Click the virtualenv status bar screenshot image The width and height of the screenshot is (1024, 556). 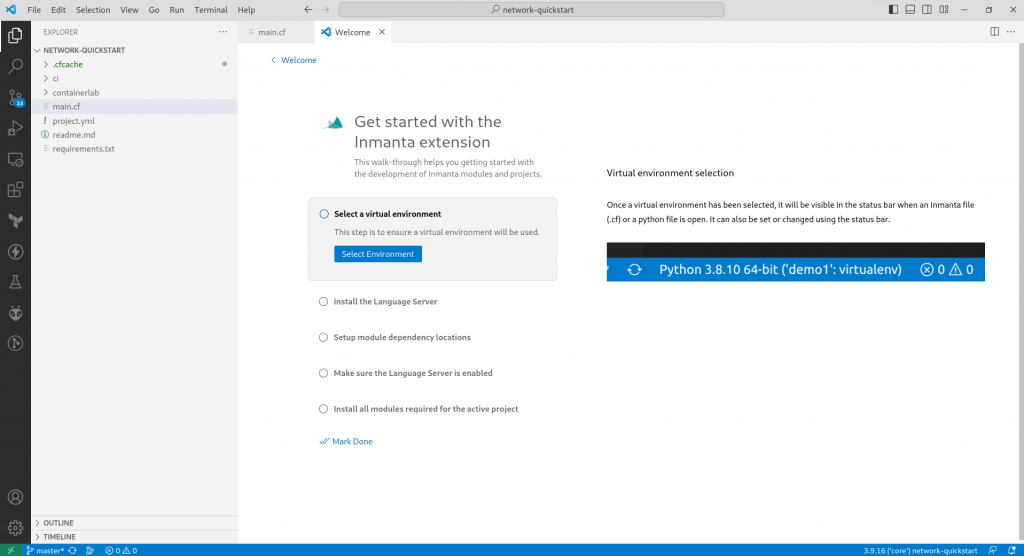[x=795, y=262]
